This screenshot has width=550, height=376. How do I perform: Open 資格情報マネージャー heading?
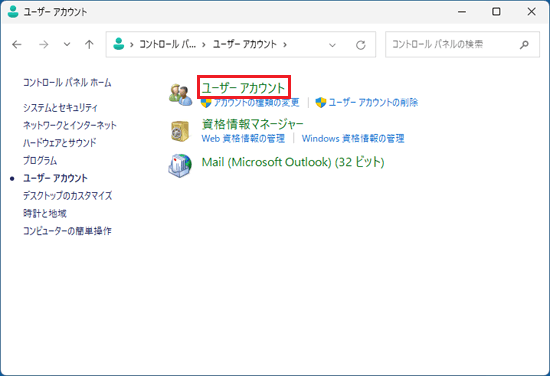click(x=252, y=124)
